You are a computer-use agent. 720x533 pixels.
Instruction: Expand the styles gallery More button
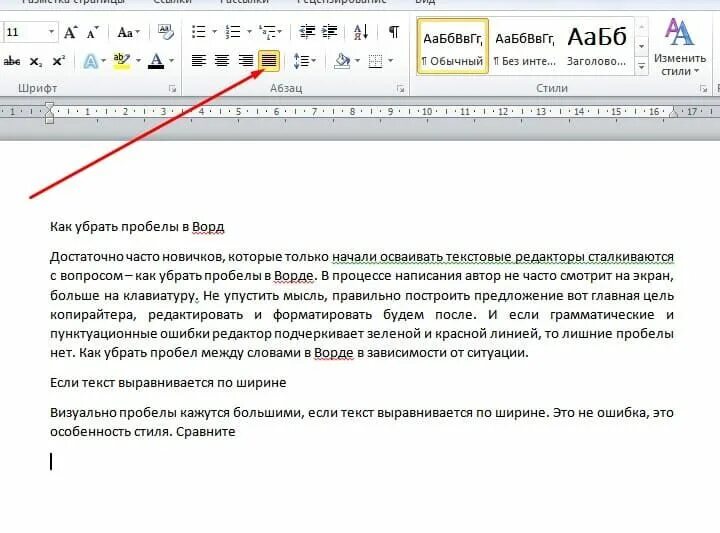pos(641,67)
